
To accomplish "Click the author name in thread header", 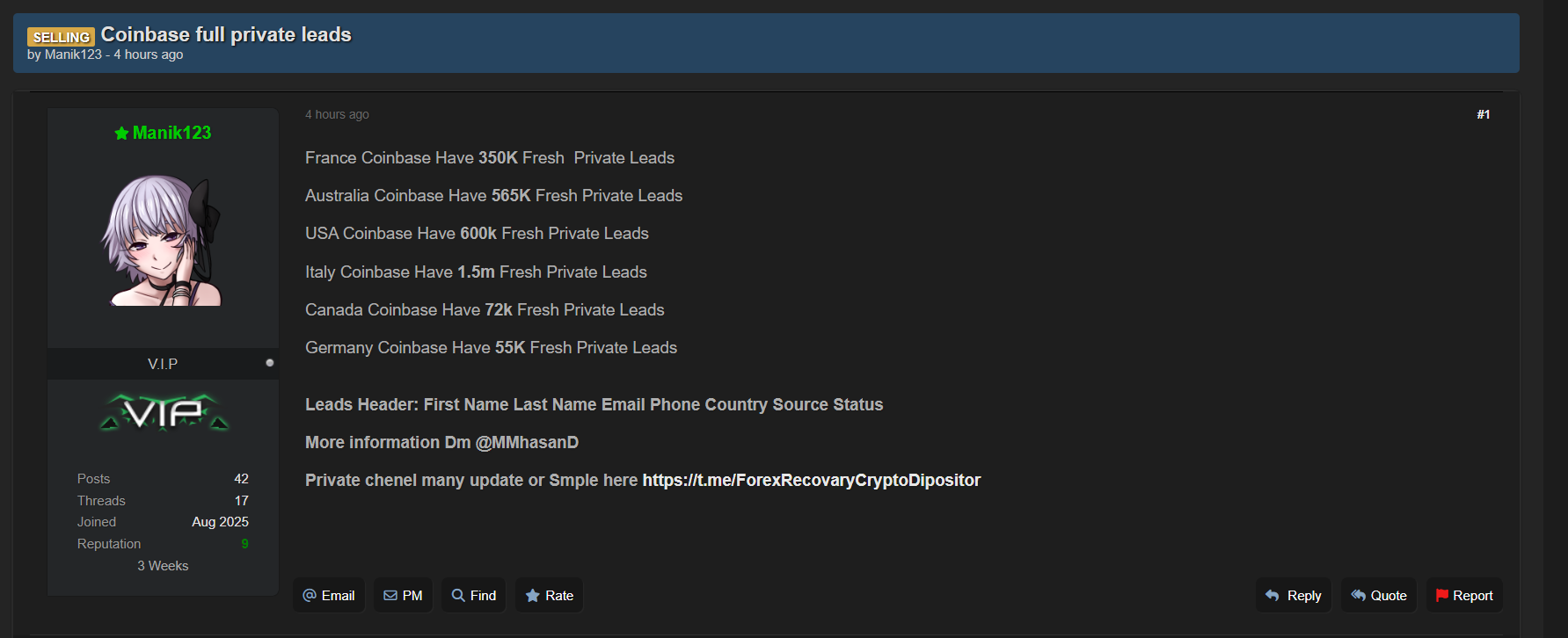I will 73,54.
